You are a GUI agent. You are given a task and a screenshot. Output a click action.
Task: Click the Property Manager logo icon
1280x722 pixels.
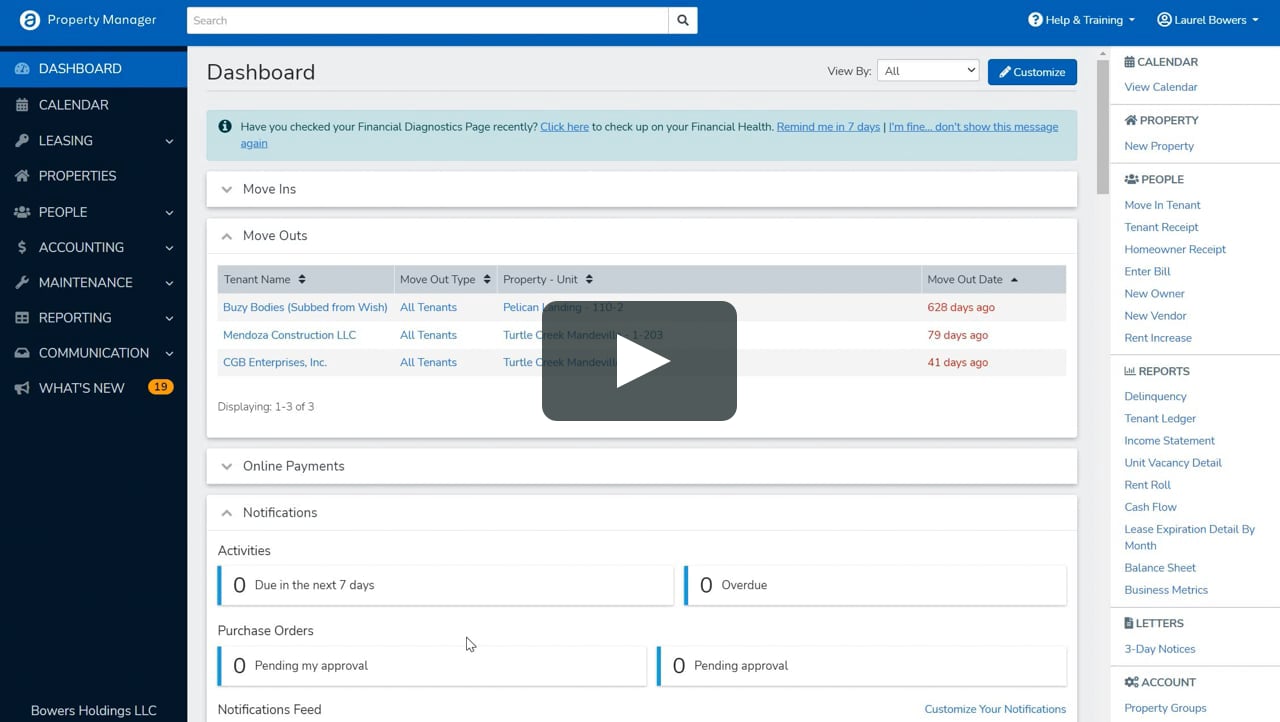29,20
